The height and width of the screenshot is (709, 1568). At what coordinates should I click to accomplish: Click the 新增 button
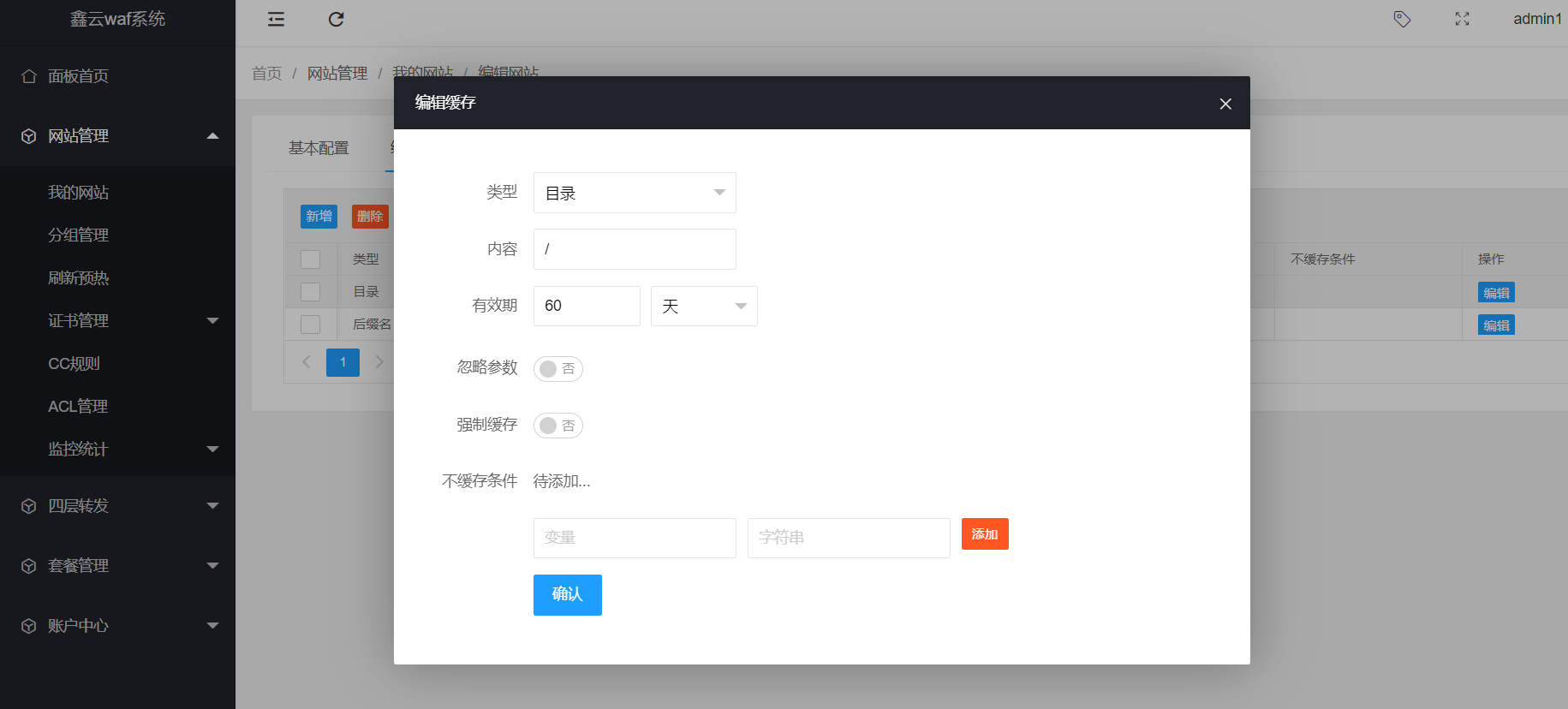point(319,217)
